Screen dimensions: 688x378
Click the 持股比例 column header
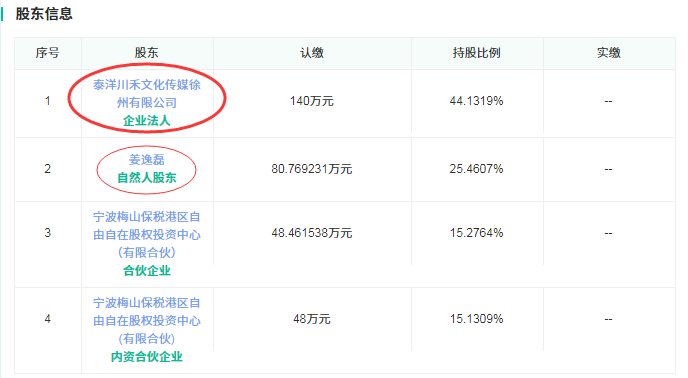coord(477,53)
